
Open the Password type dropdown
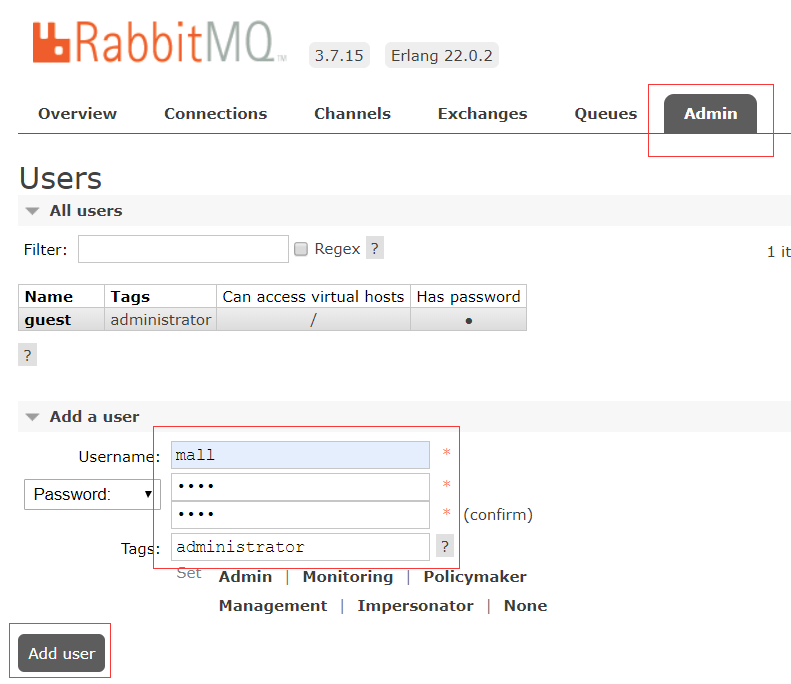pos(92,494)
